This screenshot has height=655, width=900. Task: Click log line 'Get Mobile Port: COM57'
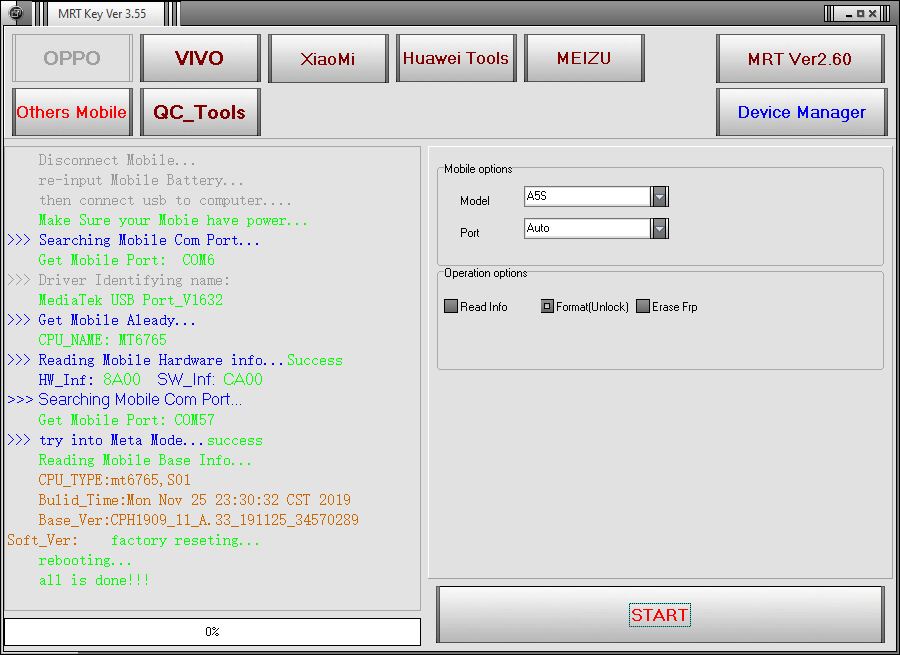click(x=126, y=420)
